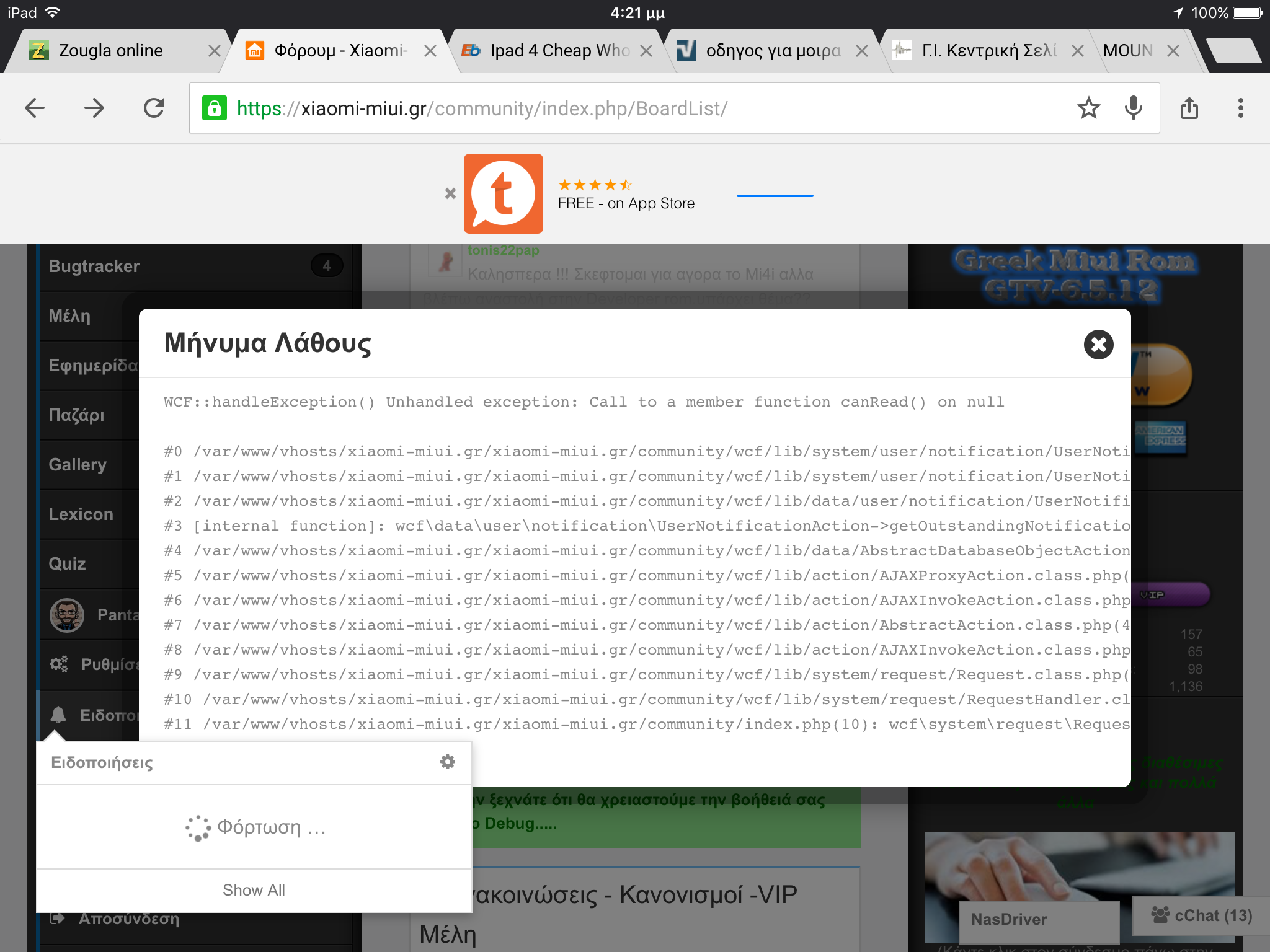This screenshot has width=1270, height=952.
Task: Switch to Ipad 4 Cheap tab
Action: point(558,51)
